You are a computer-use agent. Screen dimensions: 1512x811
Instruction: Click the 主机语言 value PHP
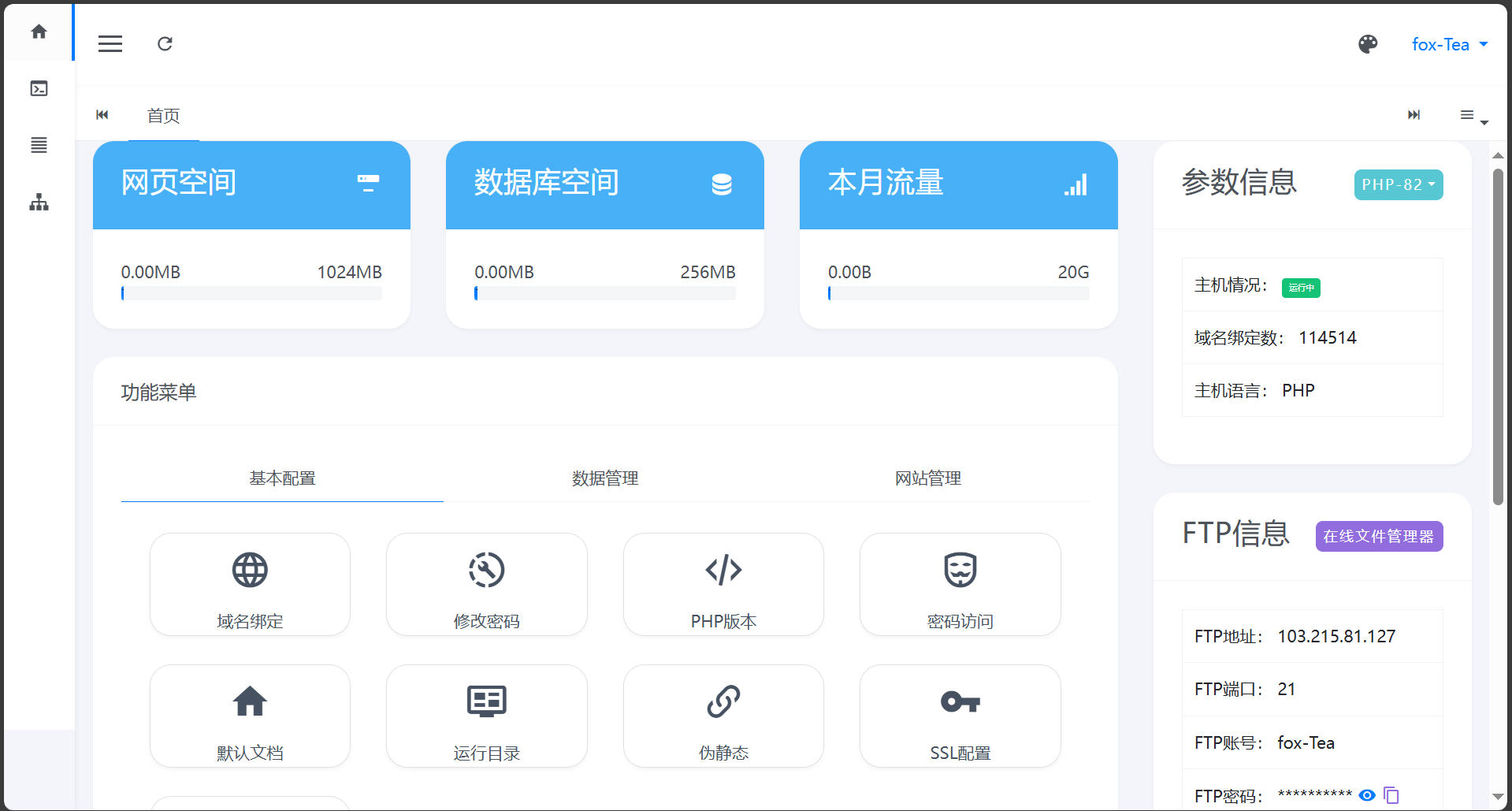pos(1298,391)
